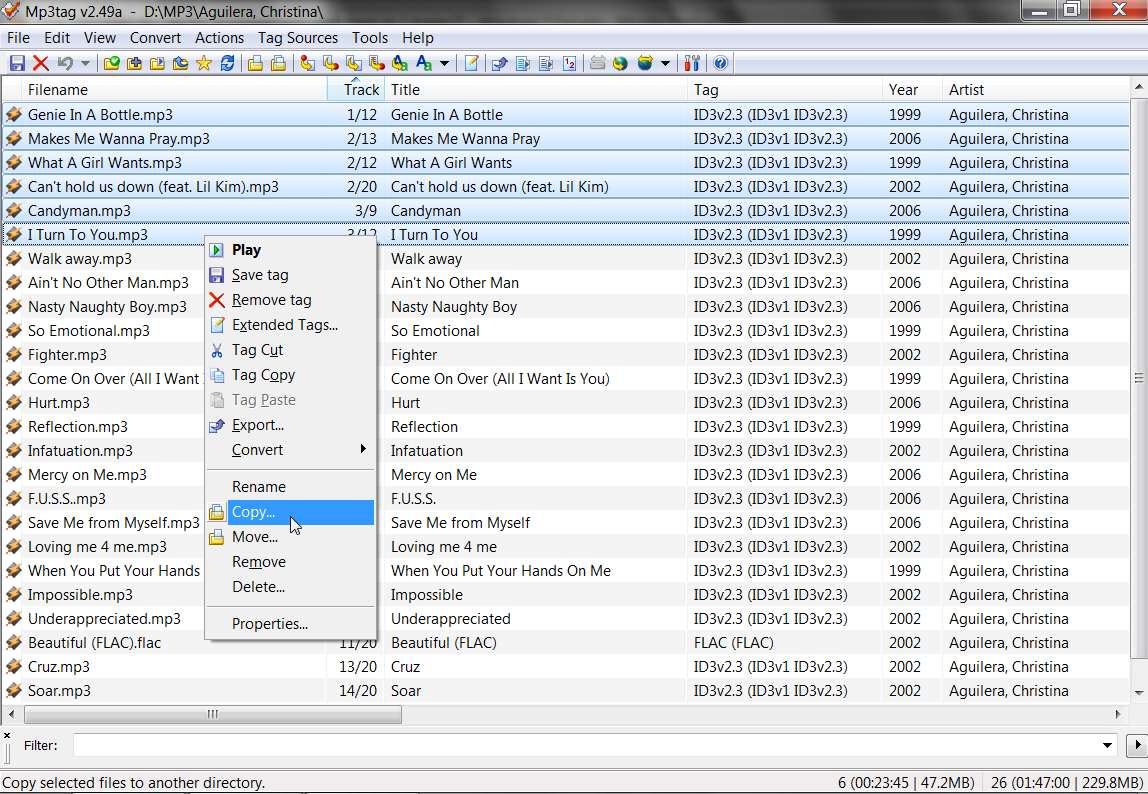
Task: Click the Tag - Filename converter toolbar icon
Action: point(308,64)
